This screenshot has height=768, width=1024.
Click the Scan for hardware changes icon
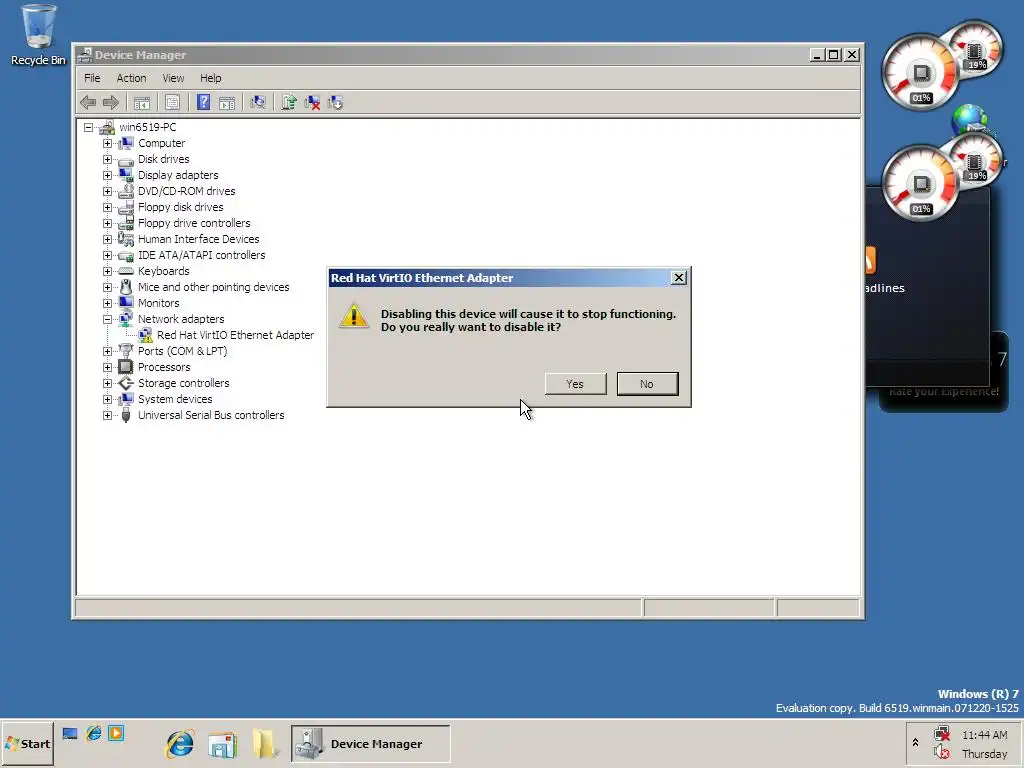coord(258,103)
